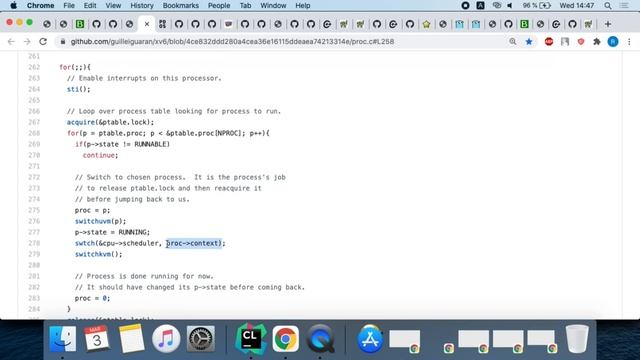Open Notes from the Dock
This screenshot has width=640, height=360.
click(x=131, y=338)
